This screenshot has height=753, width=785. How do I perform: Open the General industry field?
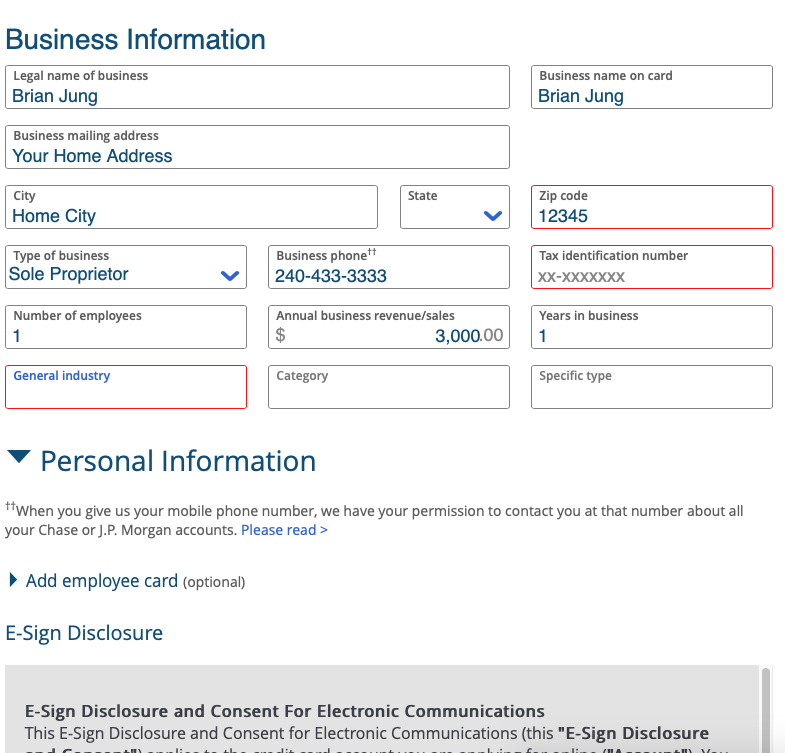point(126,387)
